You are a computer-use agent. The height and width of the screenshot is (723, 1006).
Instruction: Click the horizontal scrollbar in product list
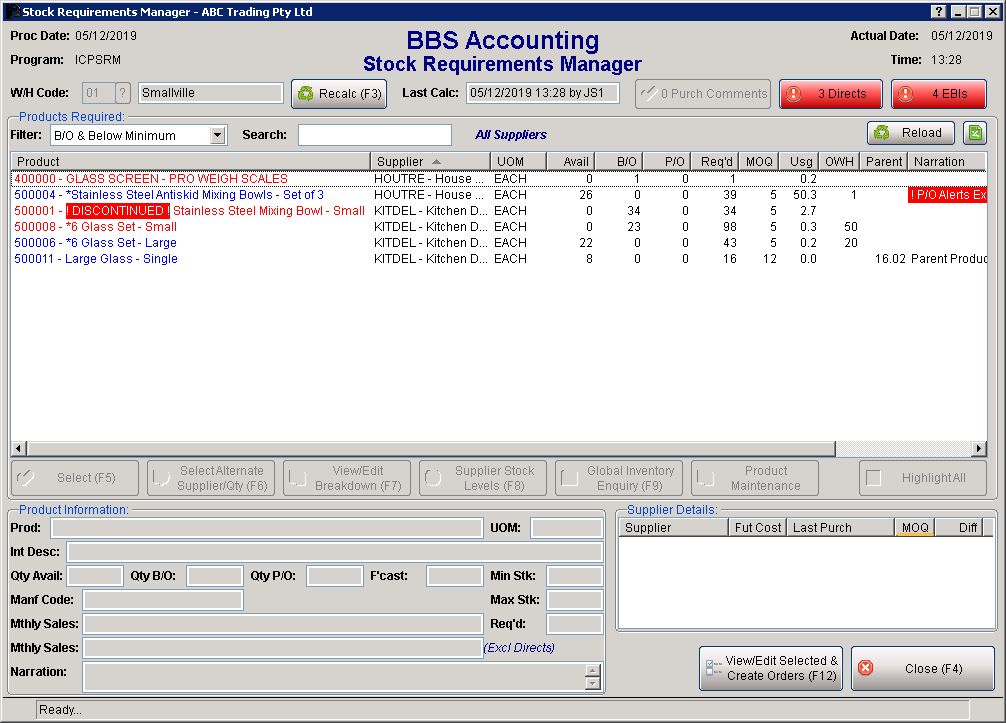click(x=420, y=448)
